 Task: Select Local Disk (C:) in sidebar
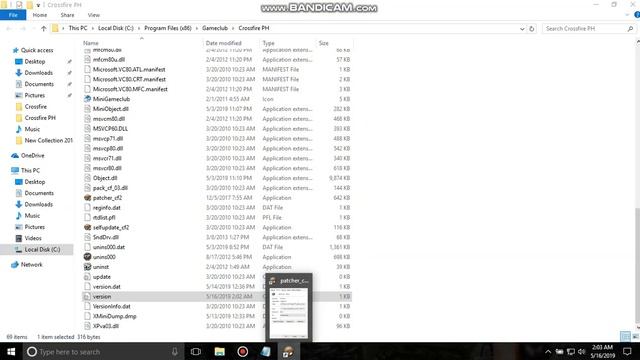[42, 249]
